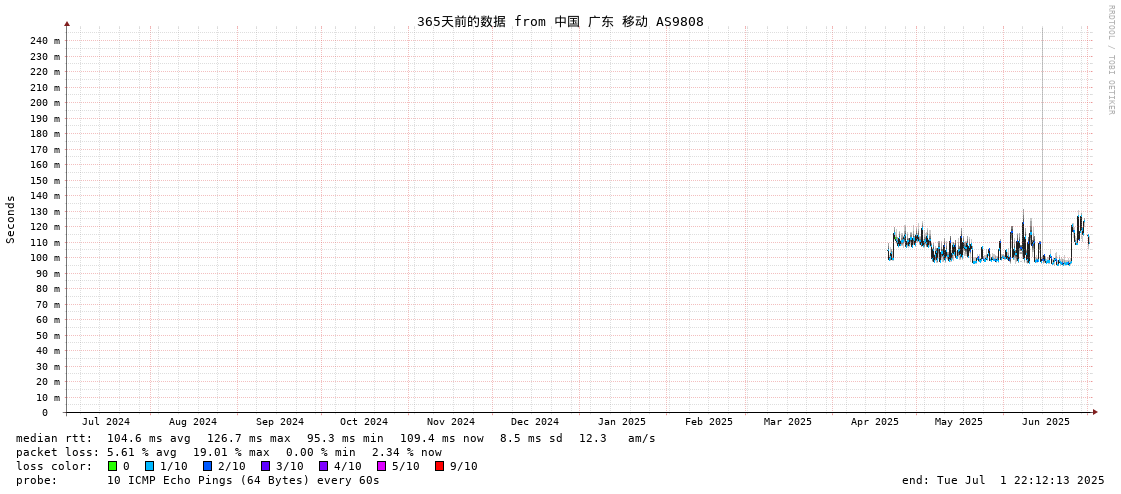
Task: Click the blue 2/10 loss swatch
Action: tap(207, 466)
